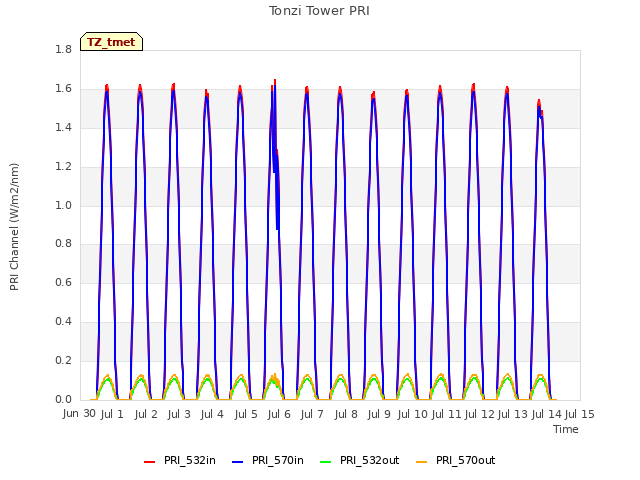Click the Jul 15 x-axis tick label
The image size is (640, 480).
tap(579, 414)
